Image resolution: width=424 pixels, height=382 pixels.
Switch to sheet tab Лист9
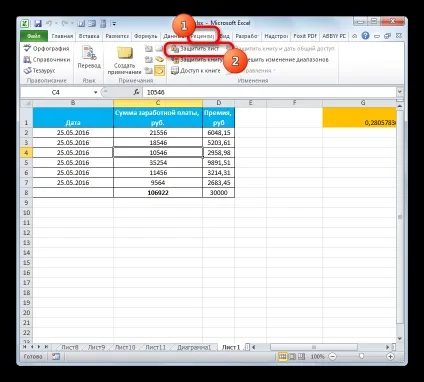click(96, 347)
